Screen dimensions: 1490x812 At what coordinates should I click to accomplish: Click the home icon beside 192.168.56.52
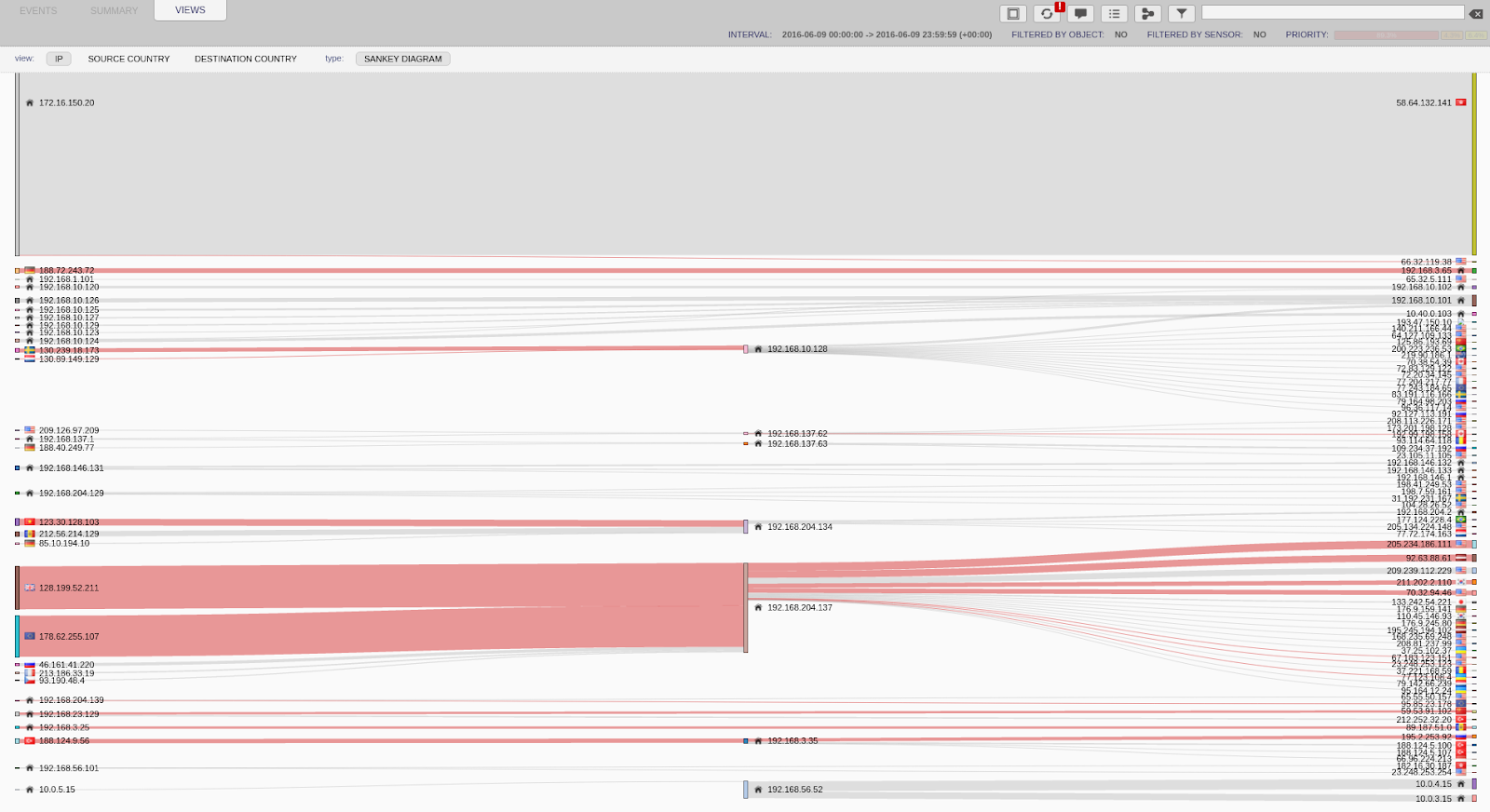(x=758, y=789)
